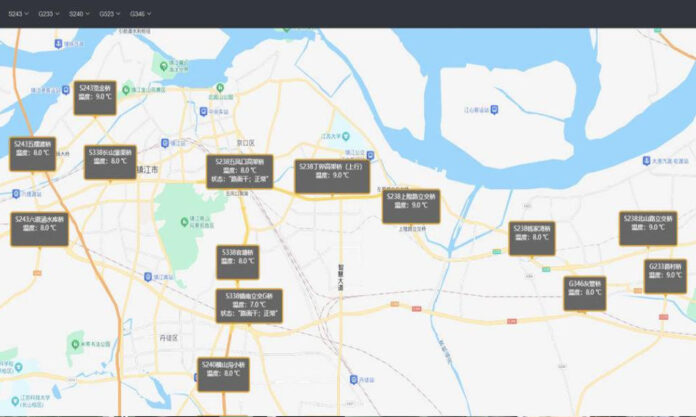Screen dimensions: 696x417
Task: Select the G233 bridge card showing 9.0℃
Action: coord(665,276)
